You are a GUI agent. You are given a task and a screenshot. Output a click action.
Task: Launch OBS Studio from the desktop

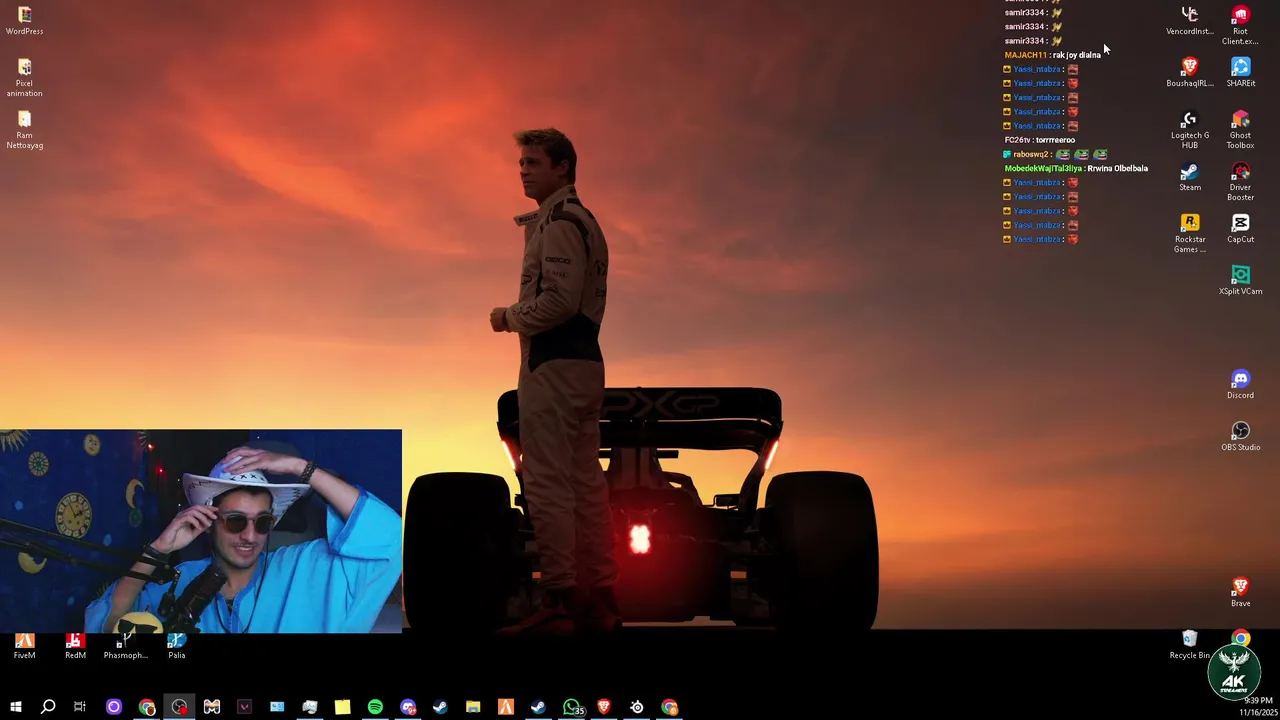coord(1240,437)
